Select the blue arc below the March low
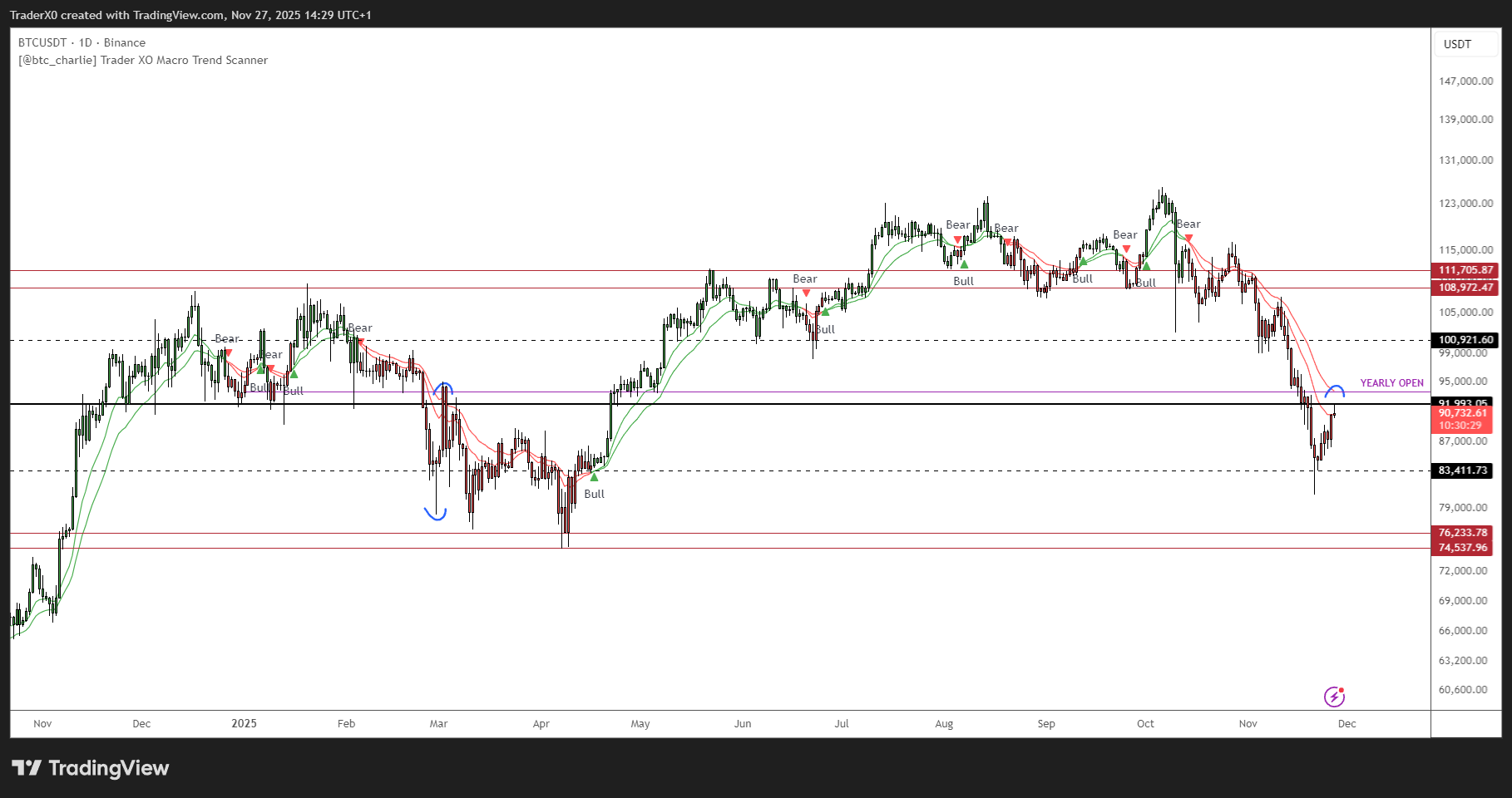1512x798 pixels. 436,515
